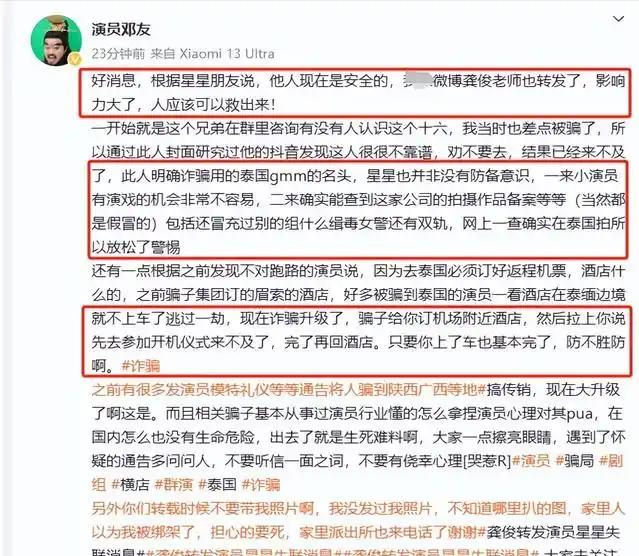Open the #演员 hashtag
The height and width of the screenshot is (556, 639).
[531, 461]
